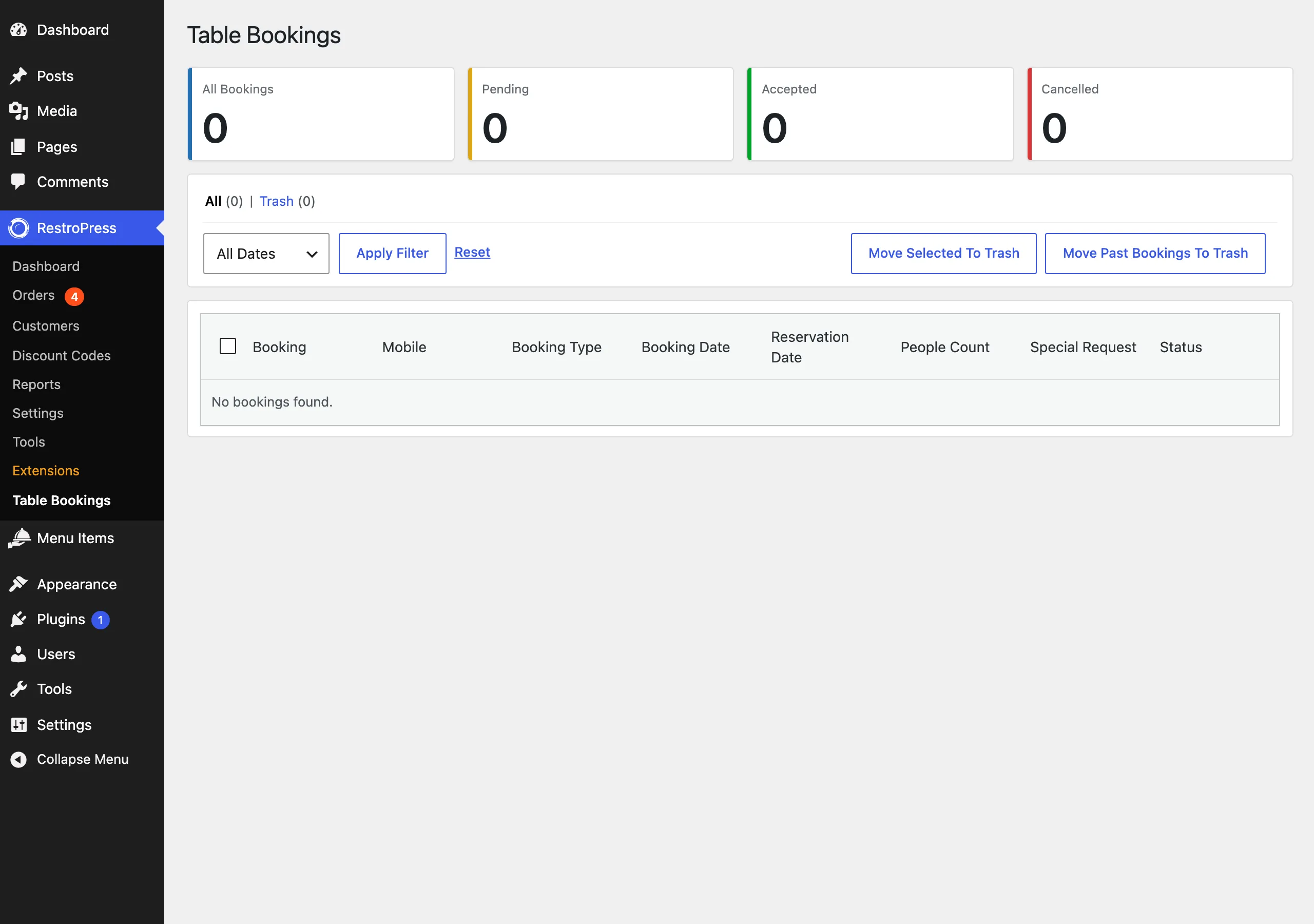Click the Plugins update count badge

click(100, 620)
